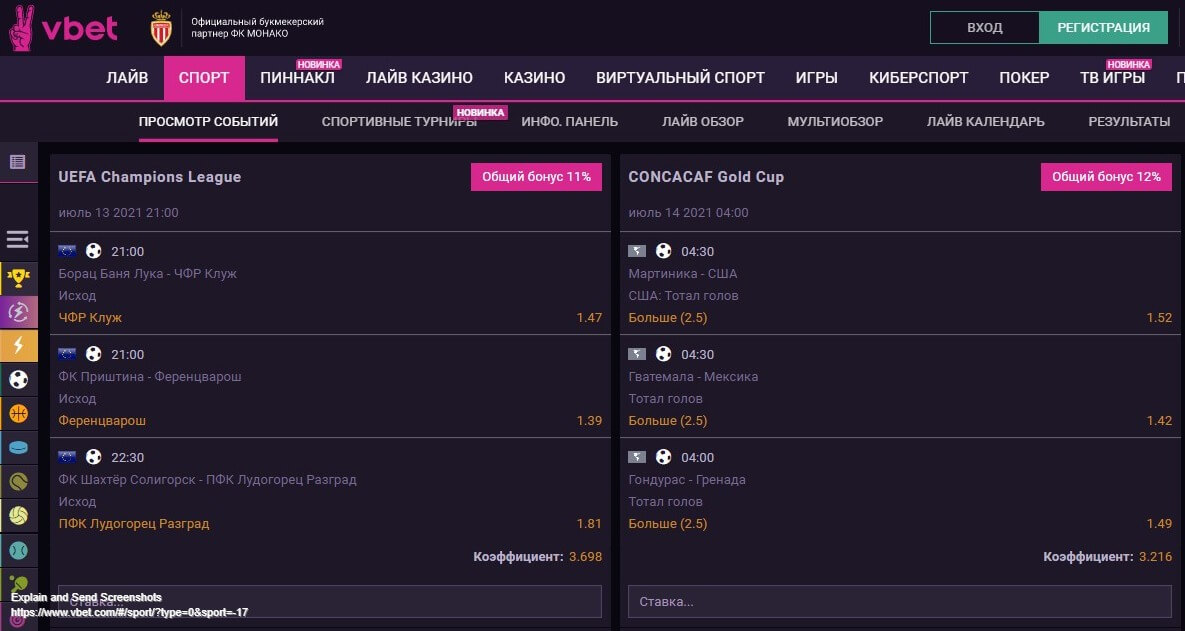Image resolution: width=1185 pixels, height=631 pixels.
Task: Open the bet slip list icon in sidebar
Action: point(17,162)
